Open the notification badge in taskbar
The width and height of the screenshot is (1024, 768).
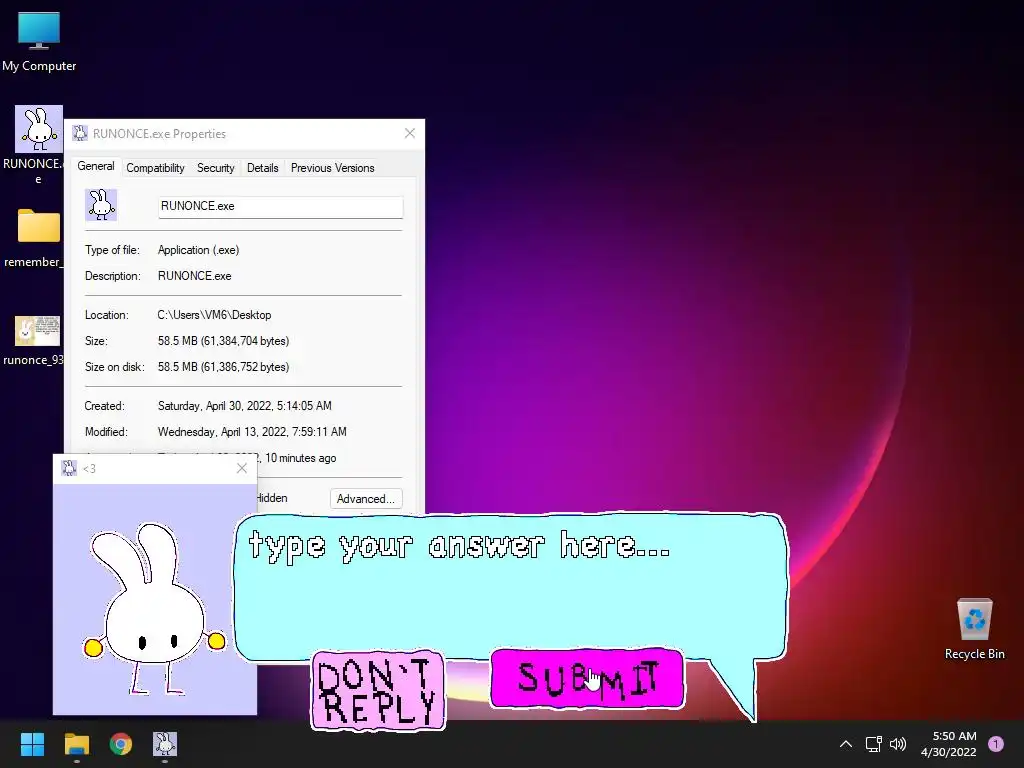pos(996,744)
